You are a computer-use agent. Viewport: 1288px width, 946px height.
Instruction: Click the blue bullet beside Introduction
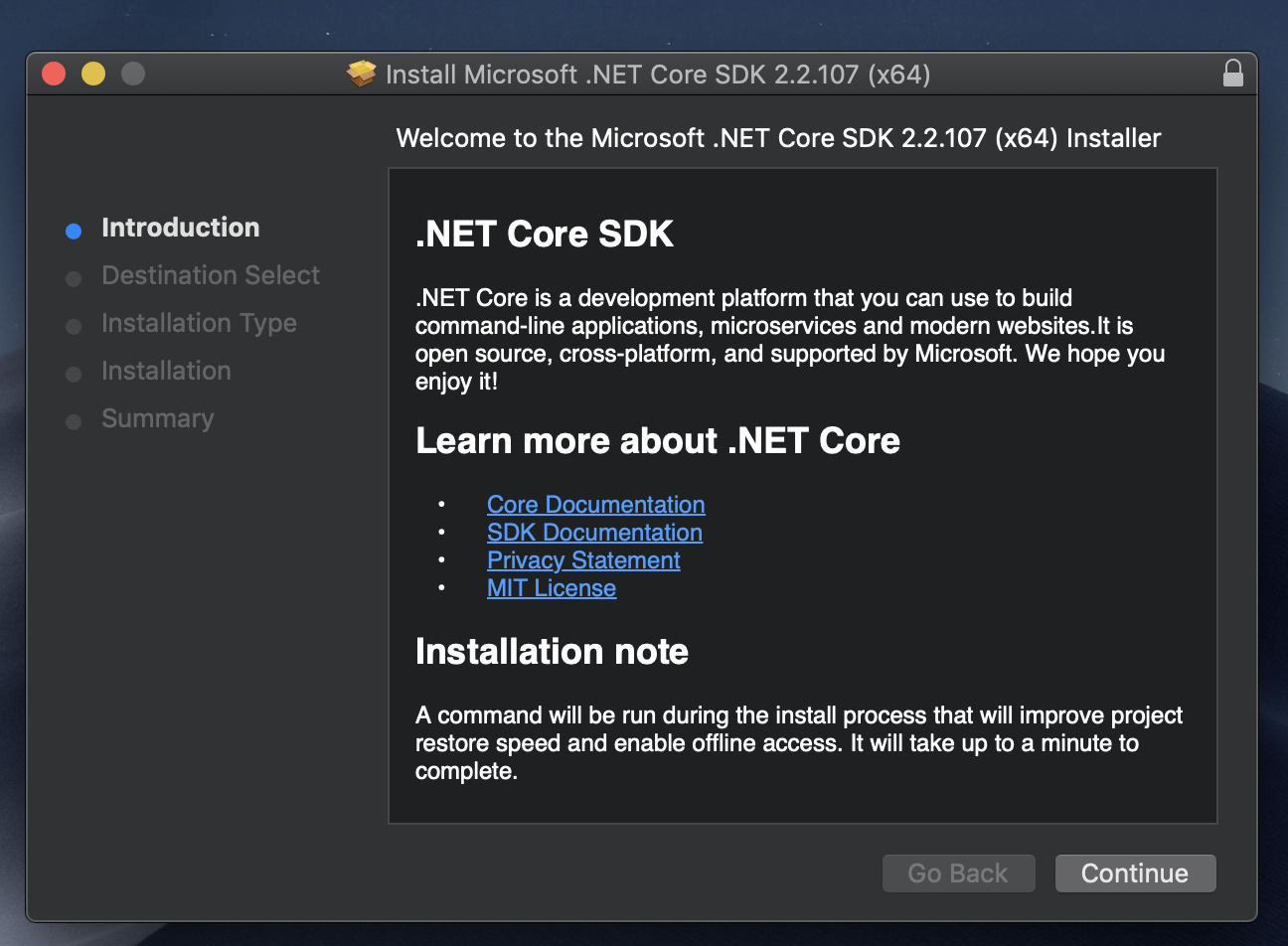click(74, 232)
